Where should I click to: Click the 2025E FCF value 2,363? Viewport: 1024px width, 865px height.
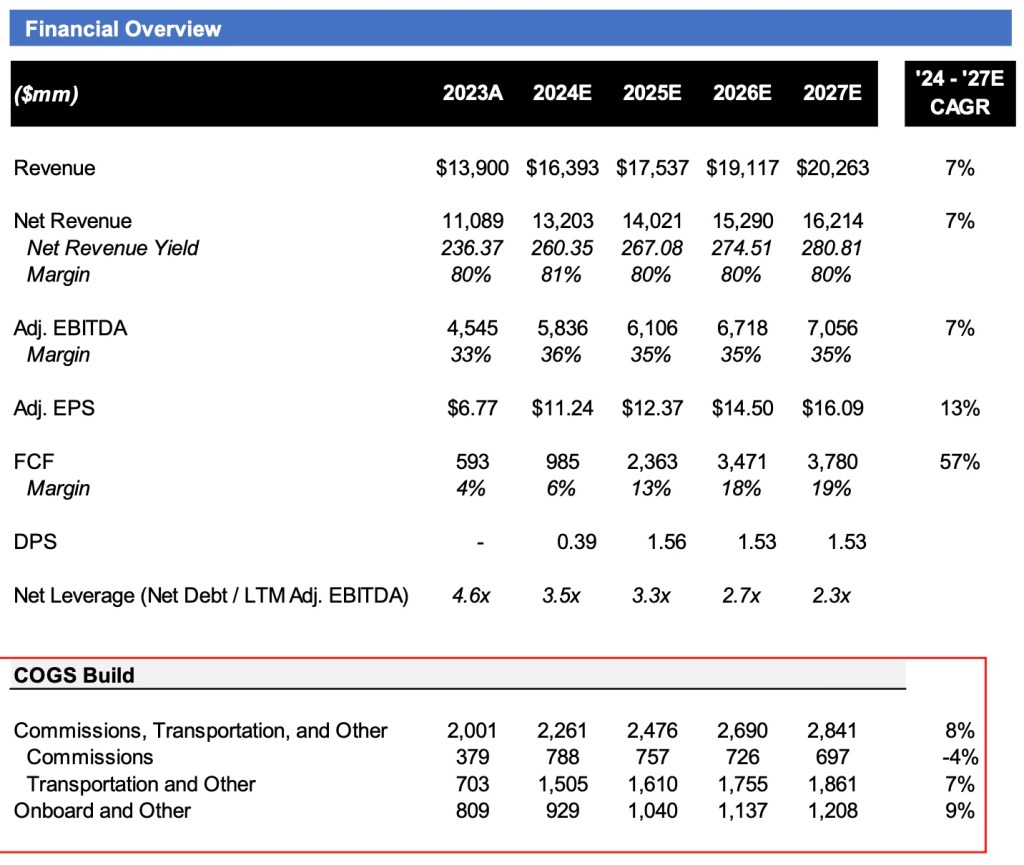[652, 462]
